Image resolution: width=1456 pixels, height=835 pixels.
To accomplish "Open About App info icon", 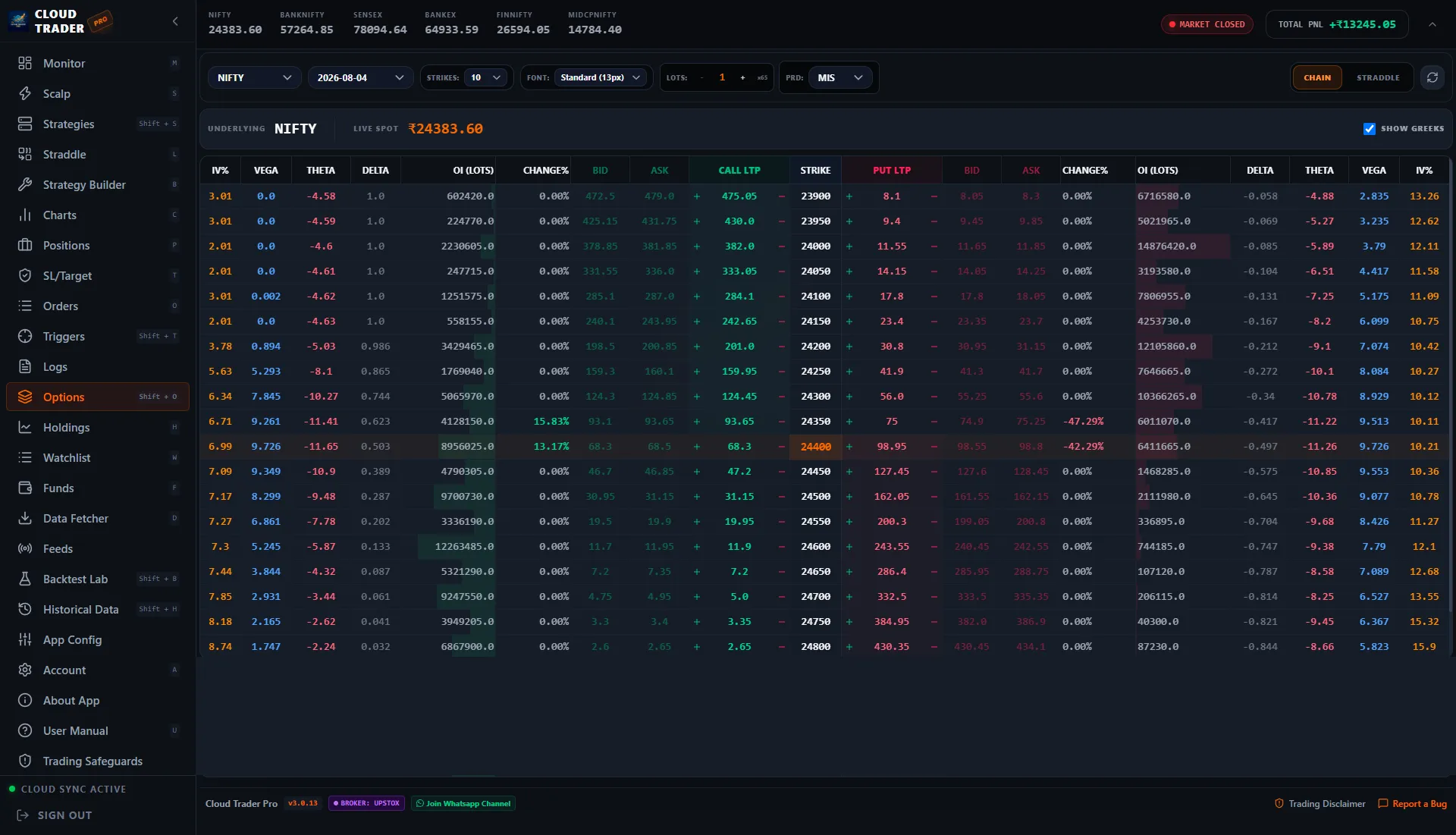I will click(25, 700).
